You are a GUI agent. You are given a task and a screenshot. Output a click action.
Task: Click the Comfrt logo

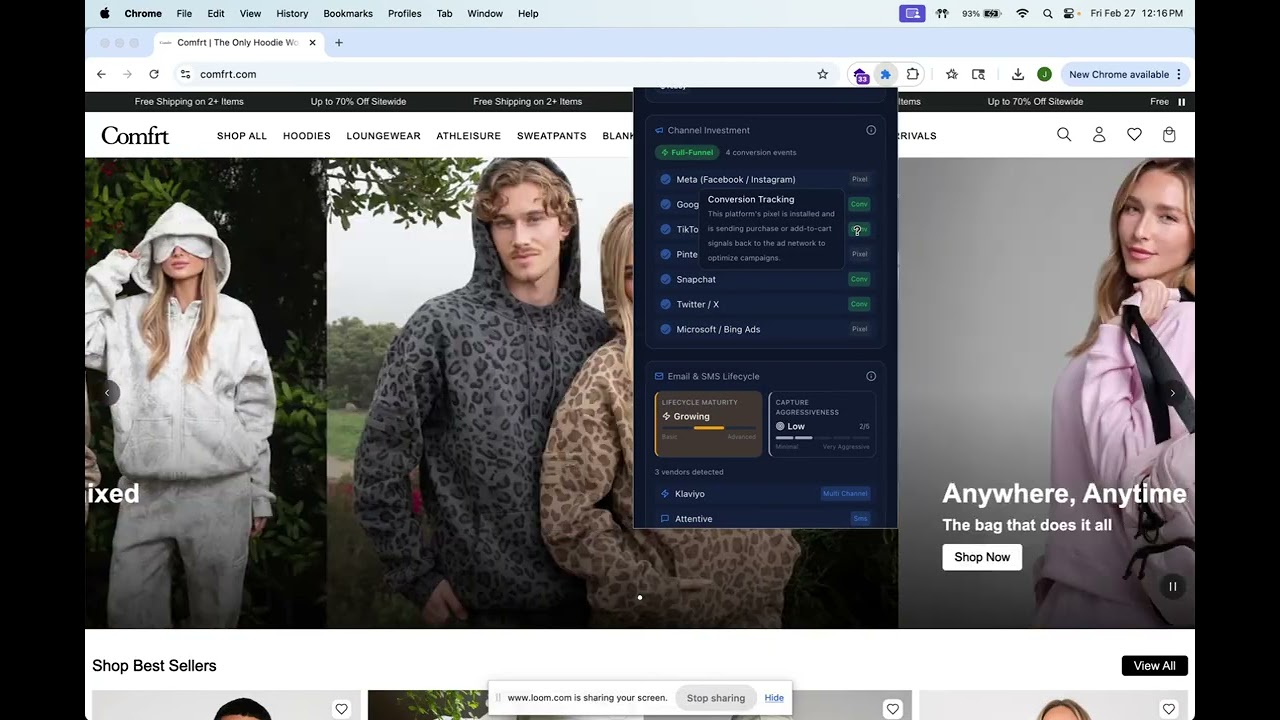coord(135,136)
